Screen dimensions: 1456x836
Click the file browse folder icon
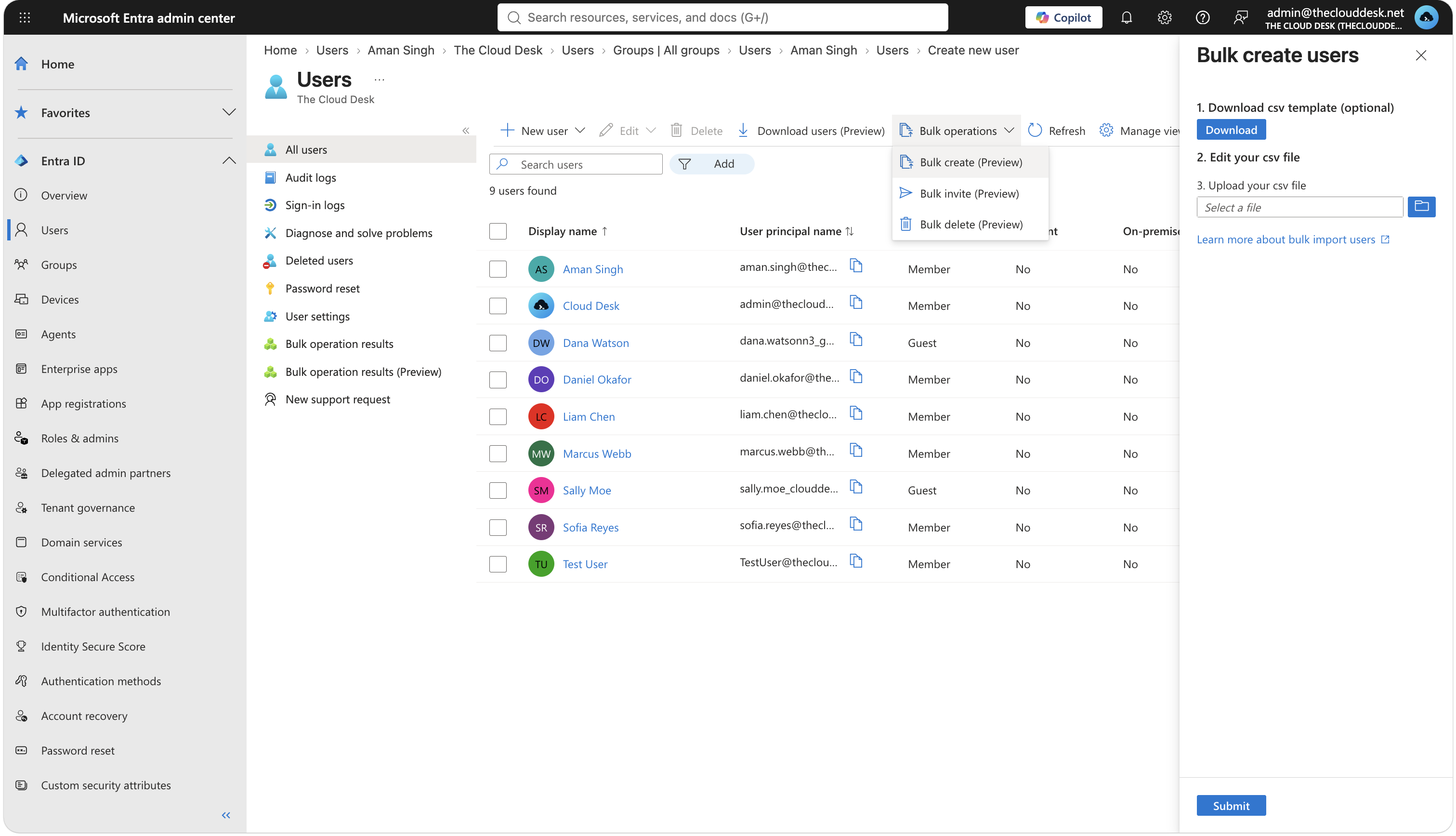[1421, 207]
